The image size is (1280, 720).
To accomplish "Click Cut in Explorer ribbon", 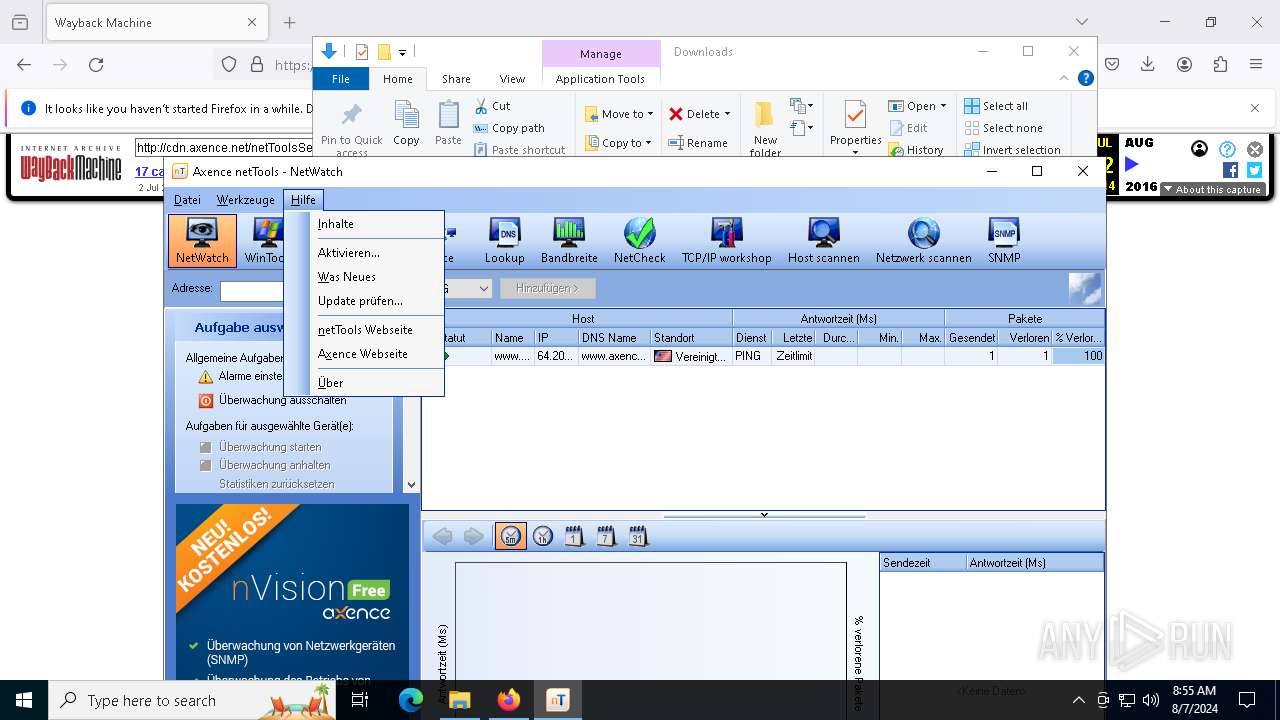I will [492, 105].
